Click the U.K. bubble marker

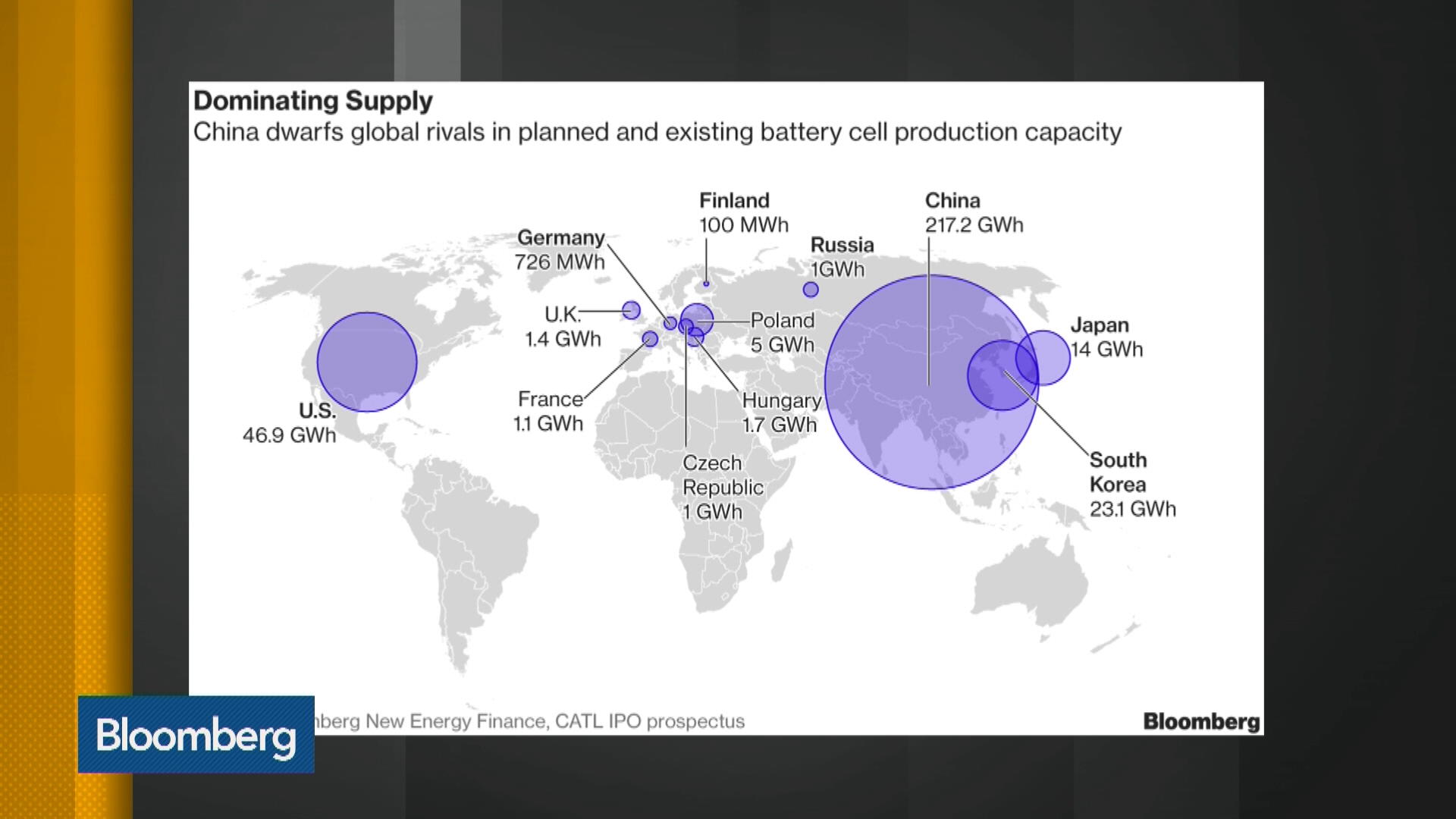tap(631, 310)
